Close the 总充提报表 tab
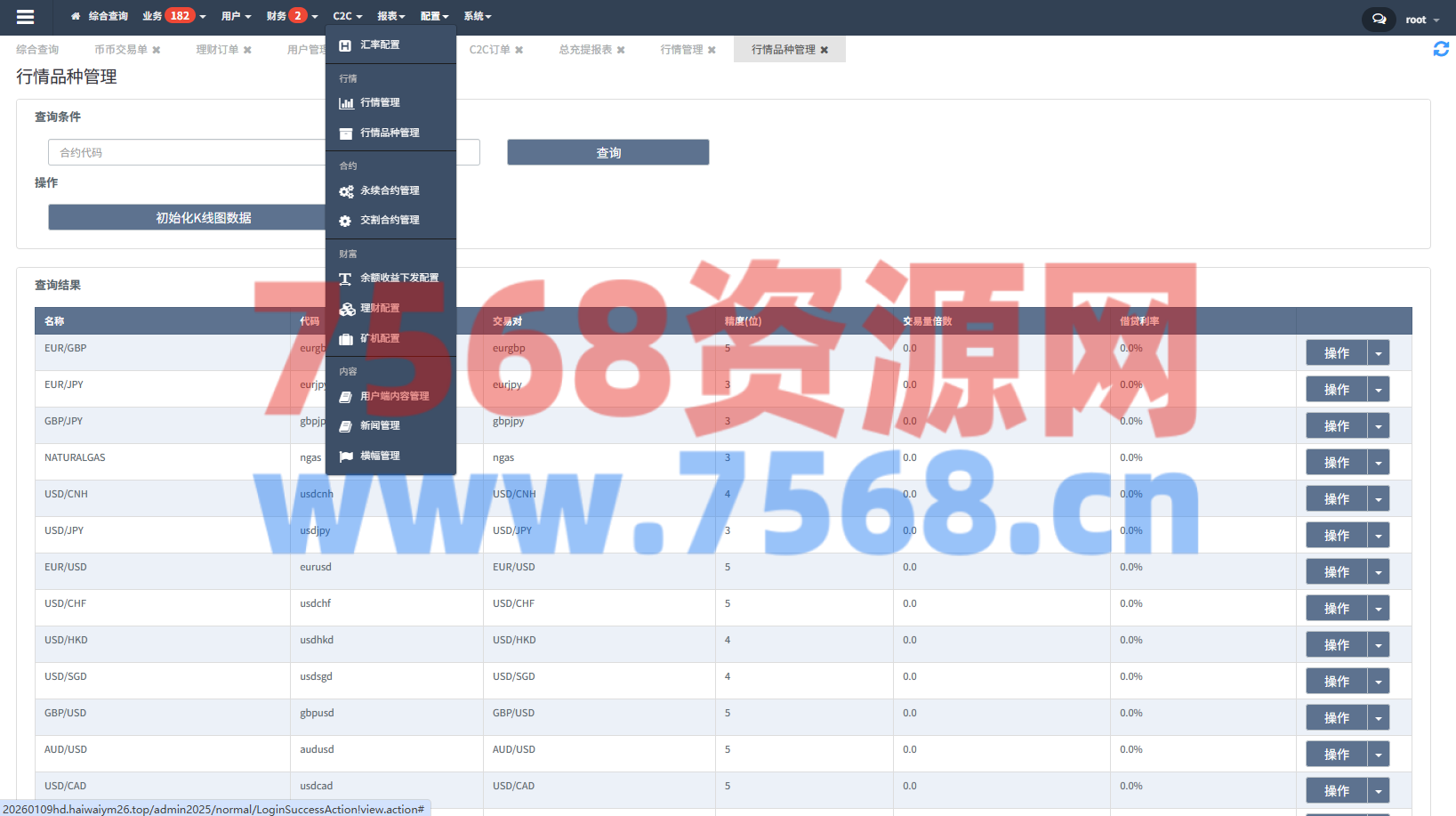The height and width of the screenshot is (816, 1456). coord(621,50)
